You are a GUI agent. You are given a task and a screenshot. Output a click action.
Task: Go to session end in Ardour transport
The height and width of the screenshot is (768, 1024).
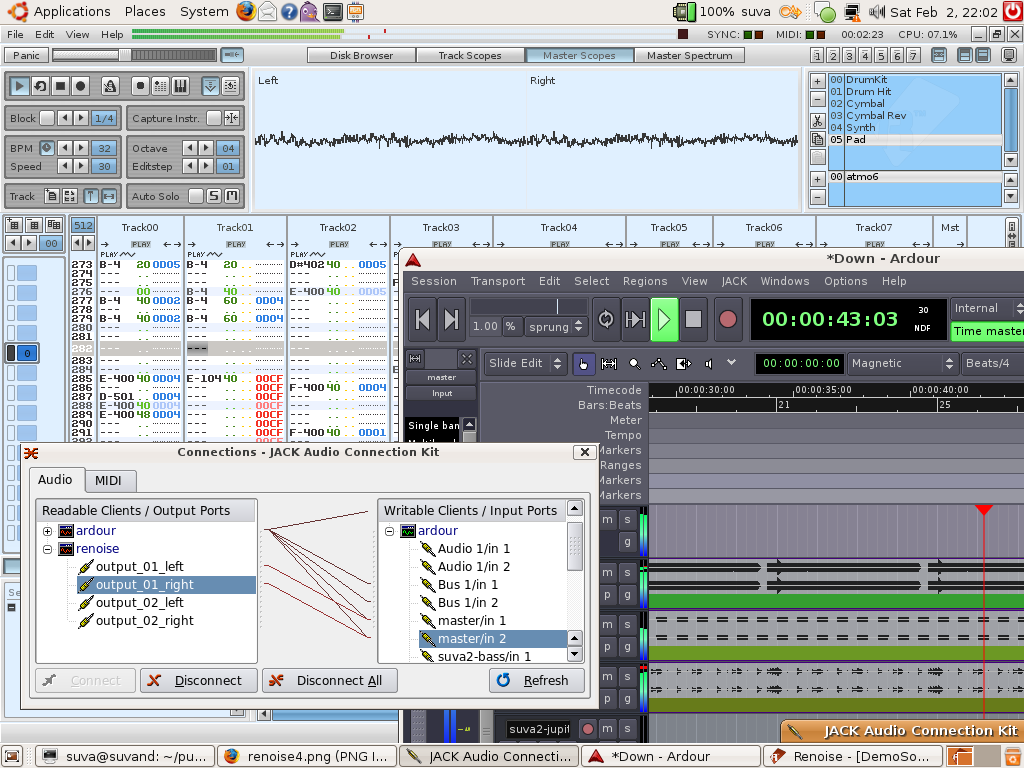pos(451,319)
